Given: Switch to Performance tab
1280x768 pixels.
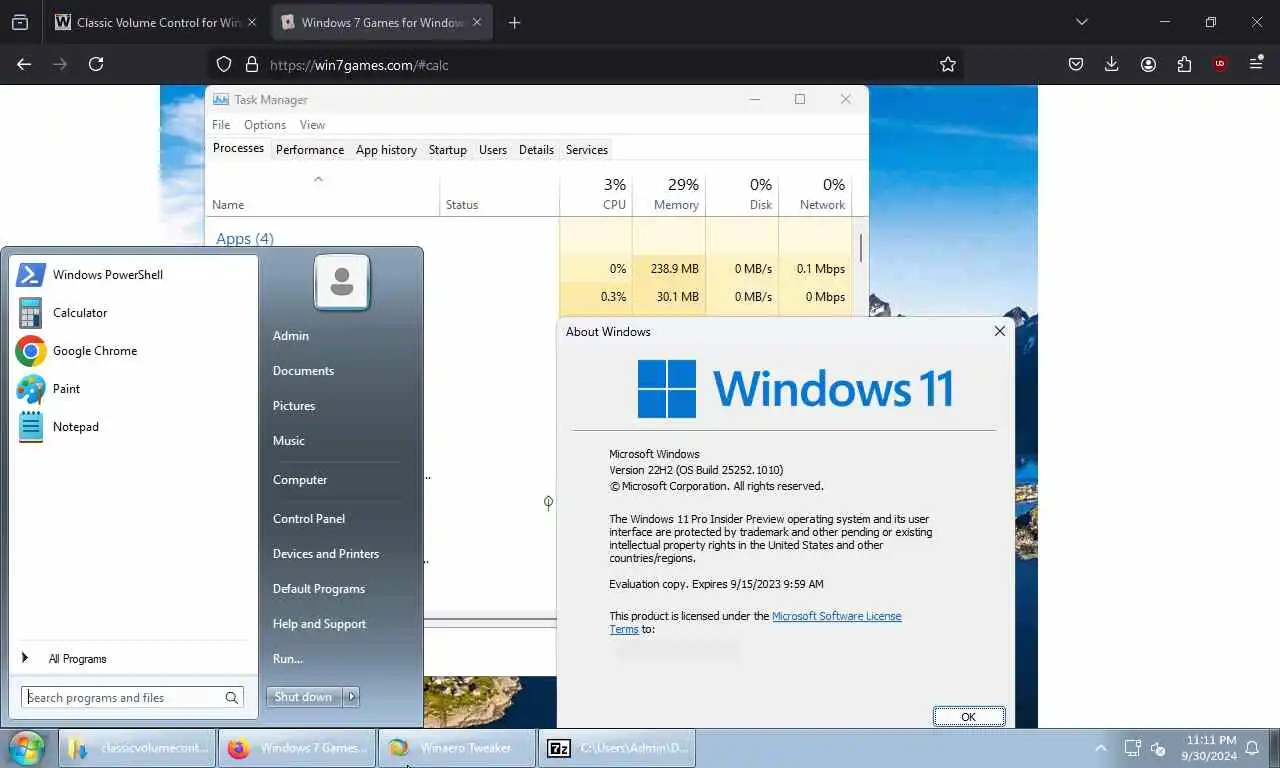Looking at the screenshot, I should (x=310, y=150).
